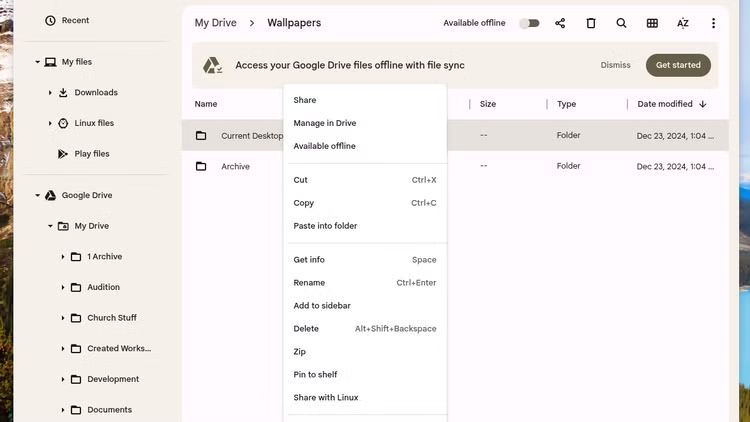Click the Google Drive icon in sidebar
Image resolution: width=750 pixels, height=422 pixels.
(x=50, y=196)
